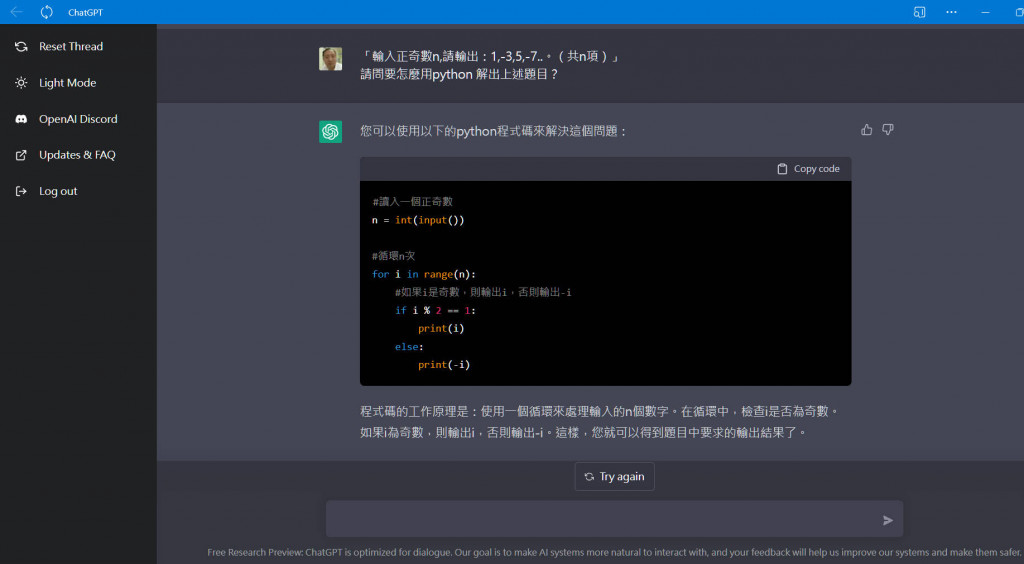1024x564 pixels.
Task: Give thumbs down to the response
Action: pyautogui.click(x=888, y=129)
